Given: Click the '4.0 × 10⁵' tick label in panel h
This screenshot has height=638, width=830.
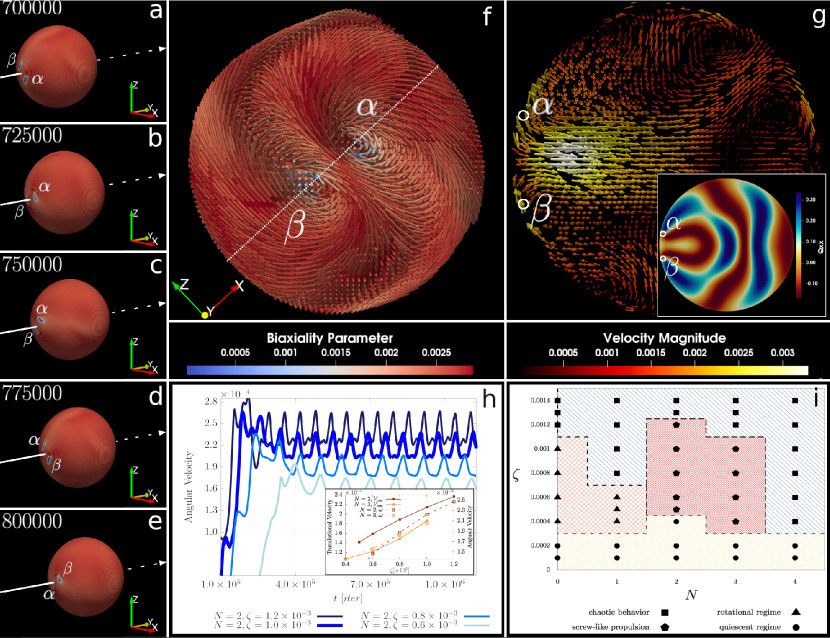Looking at the screenshot, I should [294, 584].
